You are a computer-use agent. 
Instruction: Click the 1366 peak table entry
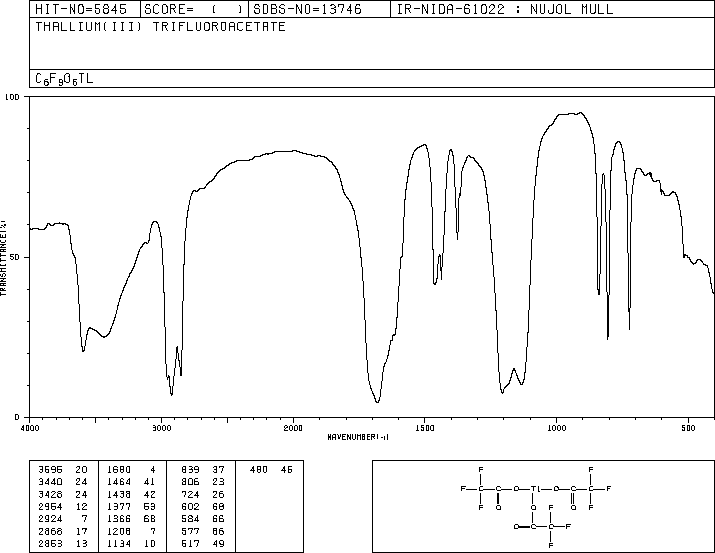119,519
